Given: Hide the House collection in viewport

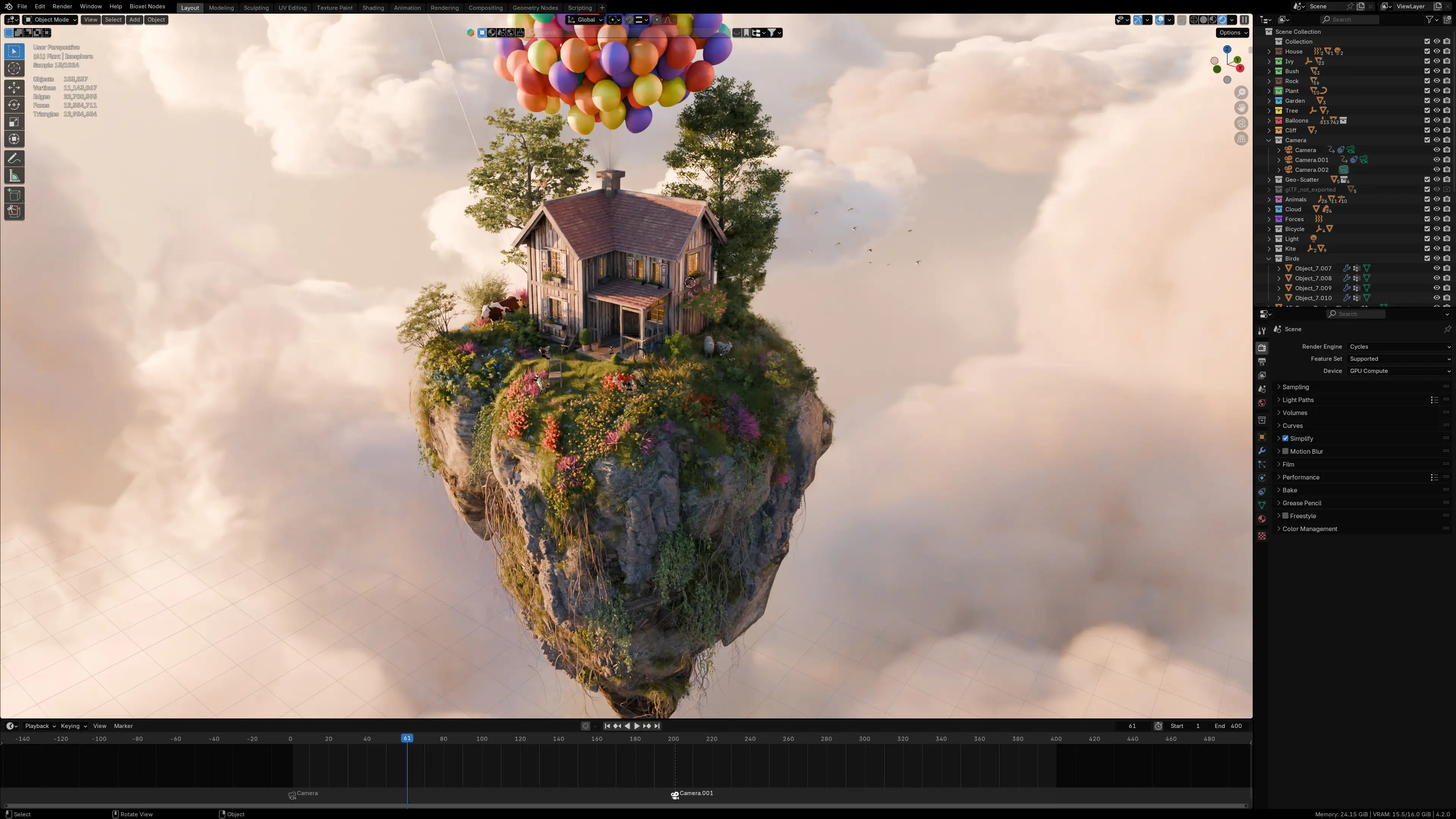Looking at the screenshot, I should click(1437, 52).
